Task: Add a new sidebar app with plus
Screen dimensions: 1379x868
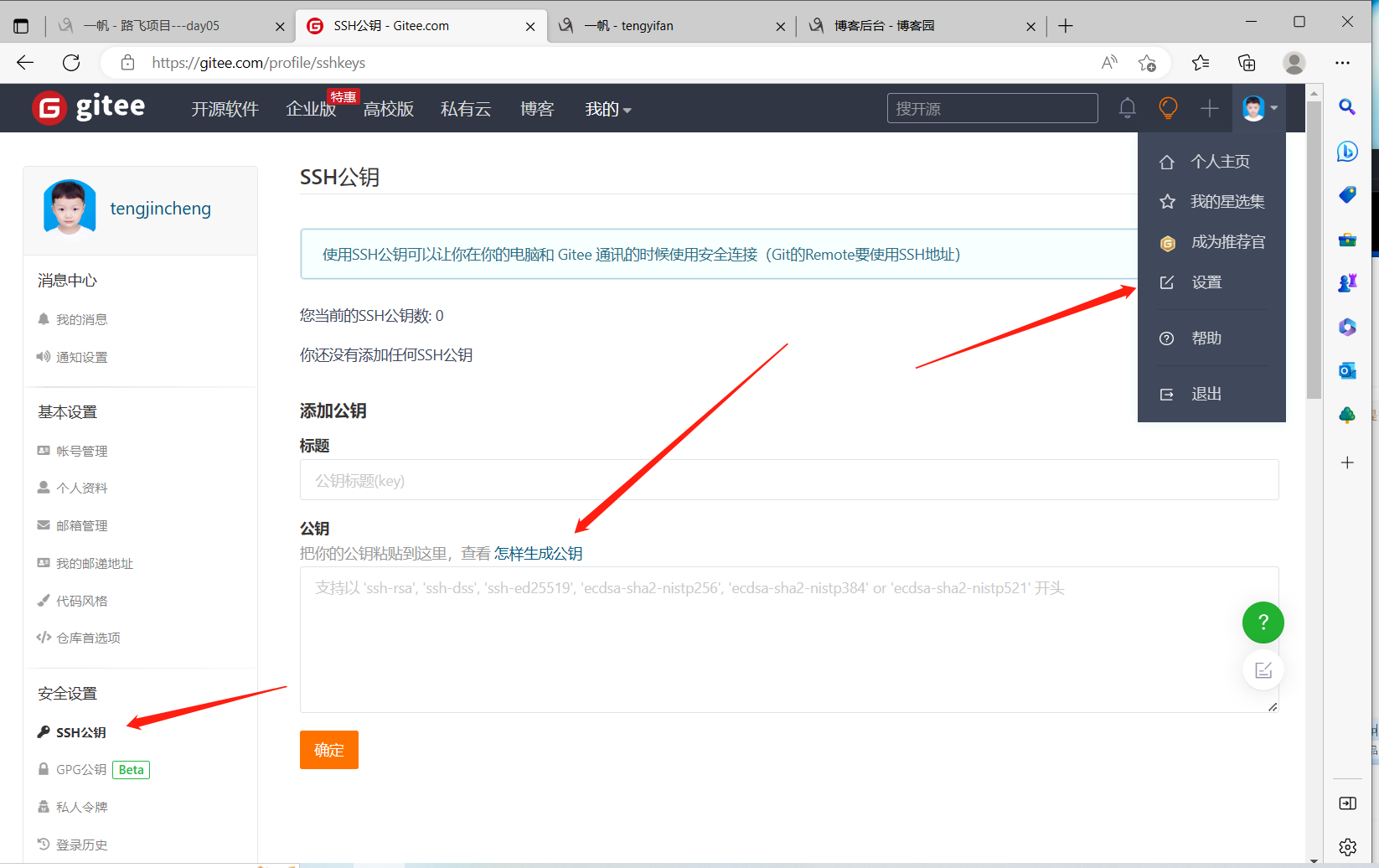Action: tap(1347, 462)
